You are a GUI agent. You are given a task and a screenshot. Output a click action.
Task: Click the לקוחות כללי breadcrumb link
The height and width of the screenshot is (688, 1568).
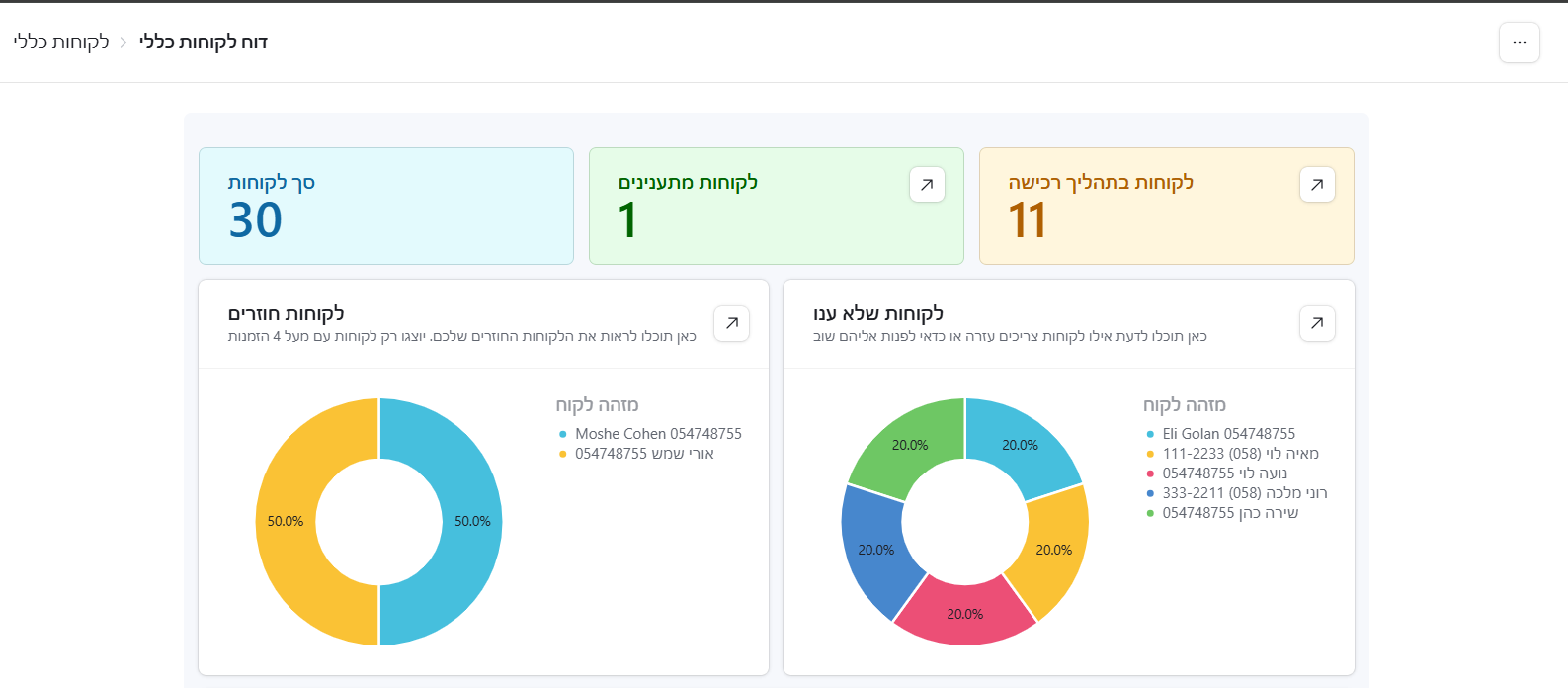61,43
